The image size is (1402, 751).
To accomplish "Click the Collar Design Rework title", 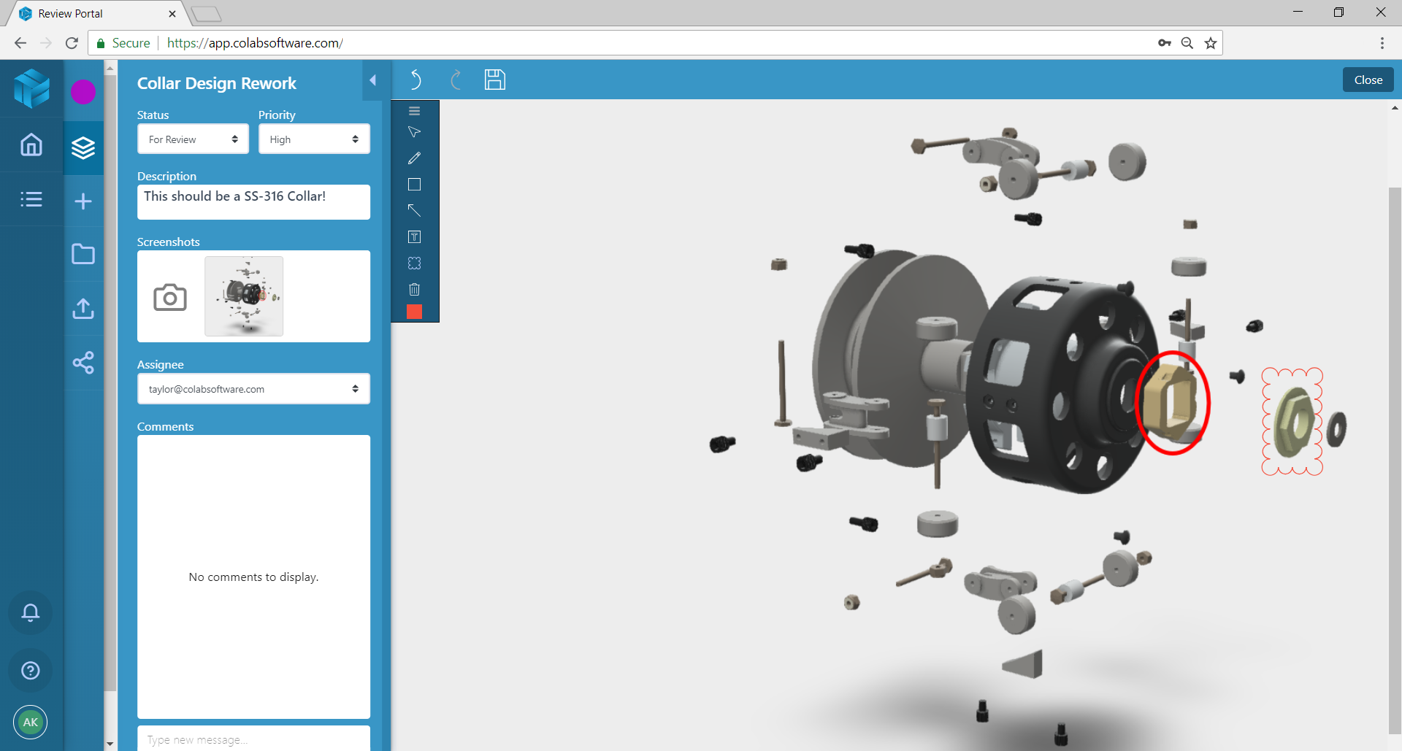I will [217, 83].
